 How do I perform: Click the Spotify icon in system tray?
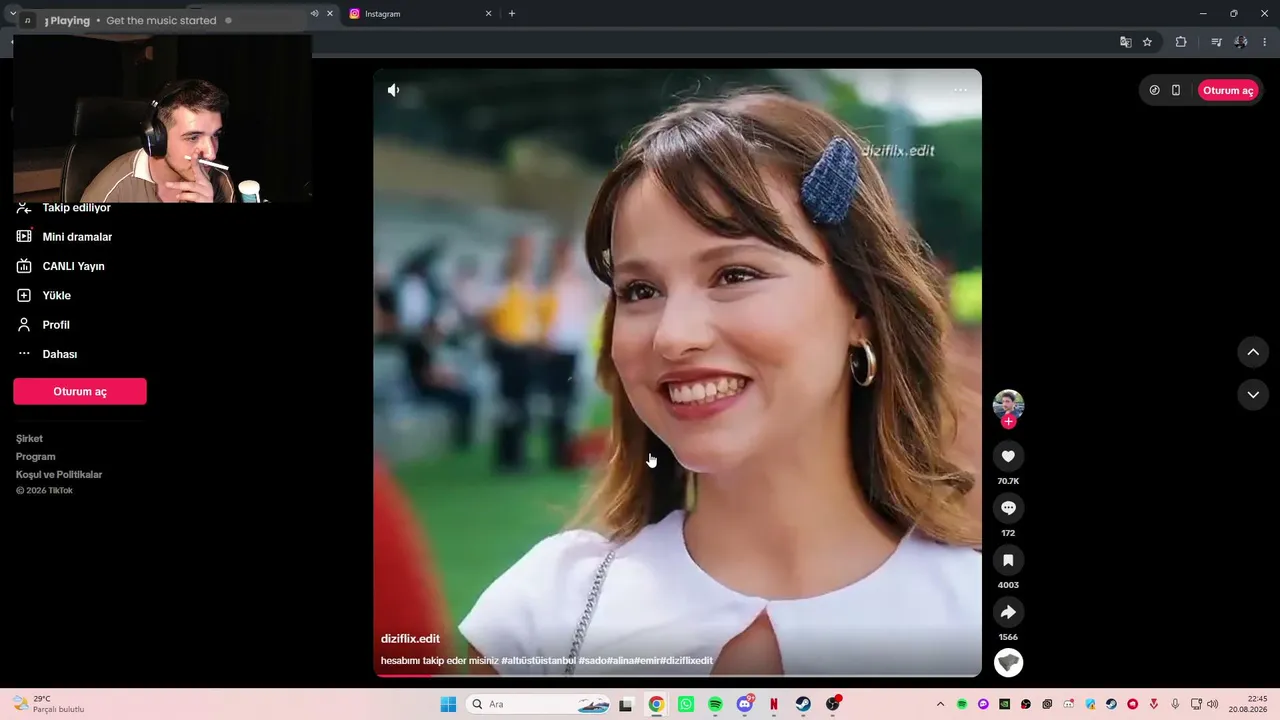pos(962,704)
